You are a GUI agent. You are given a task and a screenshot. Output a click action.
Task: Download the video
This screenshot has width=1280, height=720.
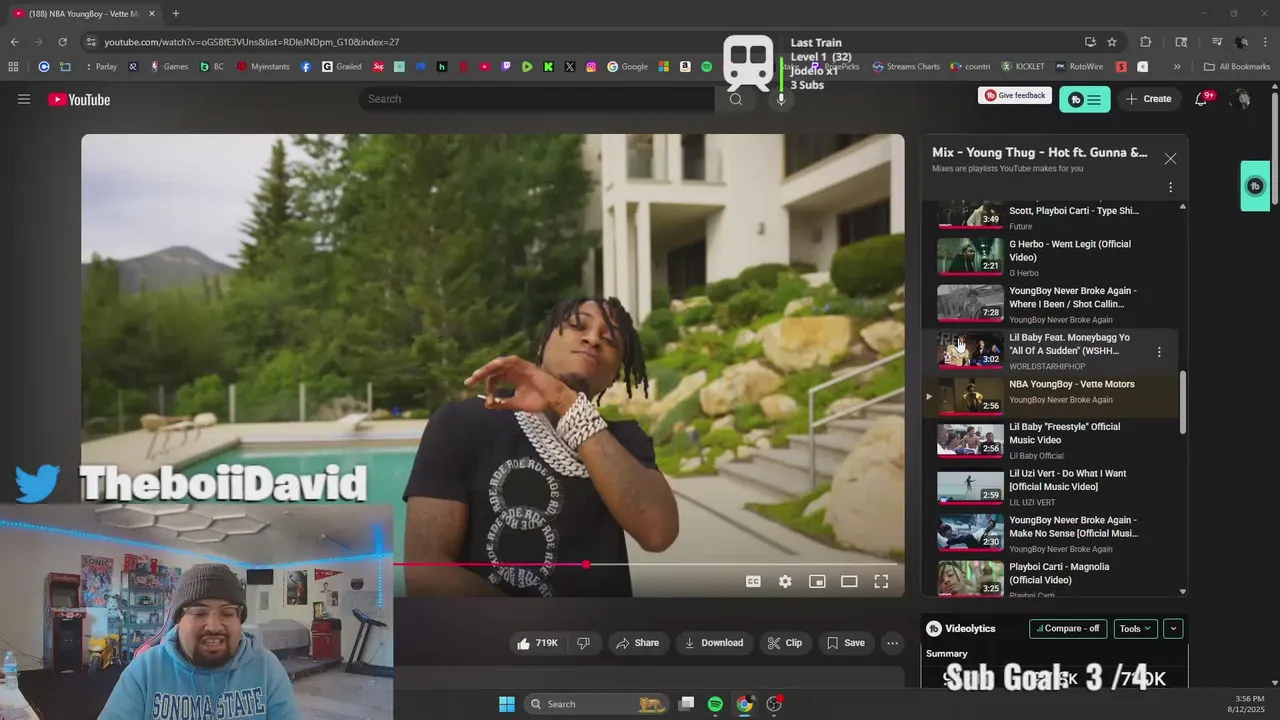(714, 643)
